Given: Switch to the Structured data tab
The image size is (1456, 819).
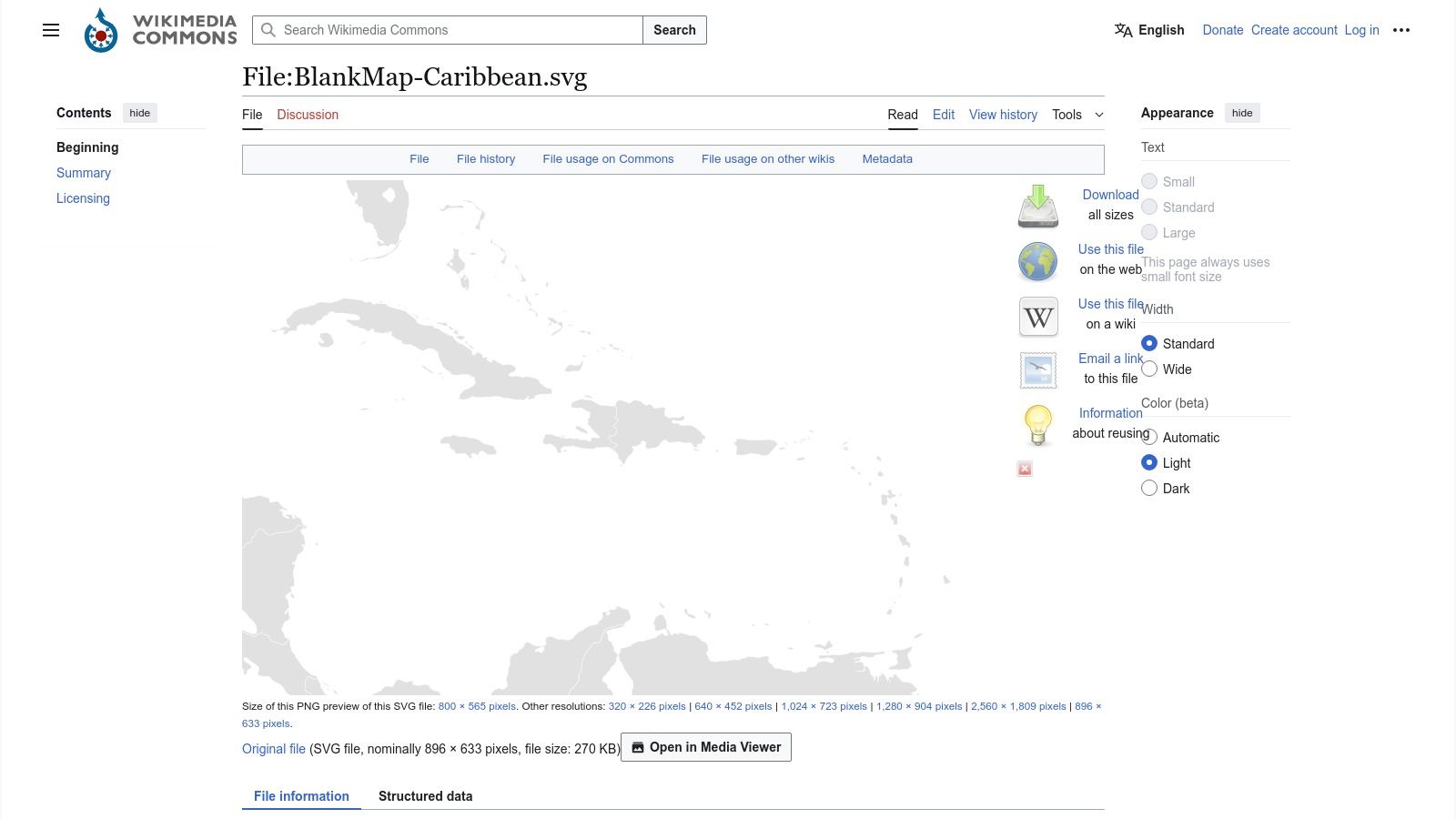Looking at the screenshot, I should (425, 796).
